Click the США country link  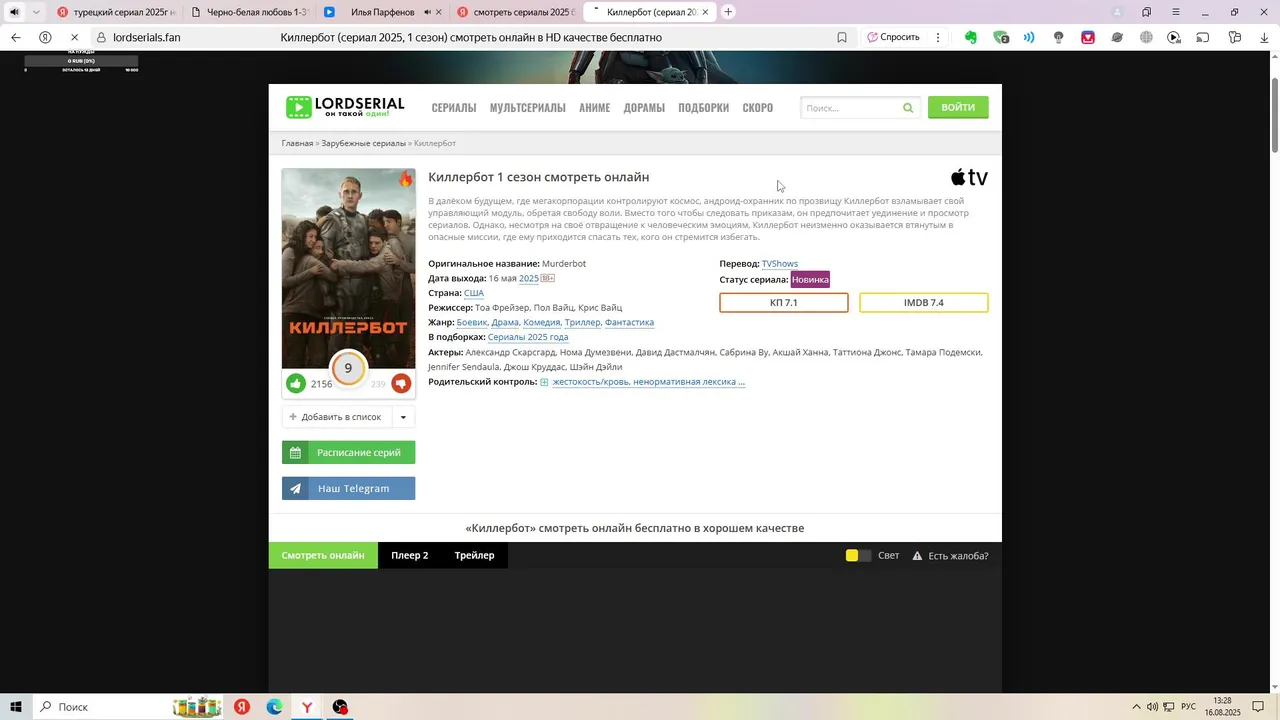[x=474, y=293]
